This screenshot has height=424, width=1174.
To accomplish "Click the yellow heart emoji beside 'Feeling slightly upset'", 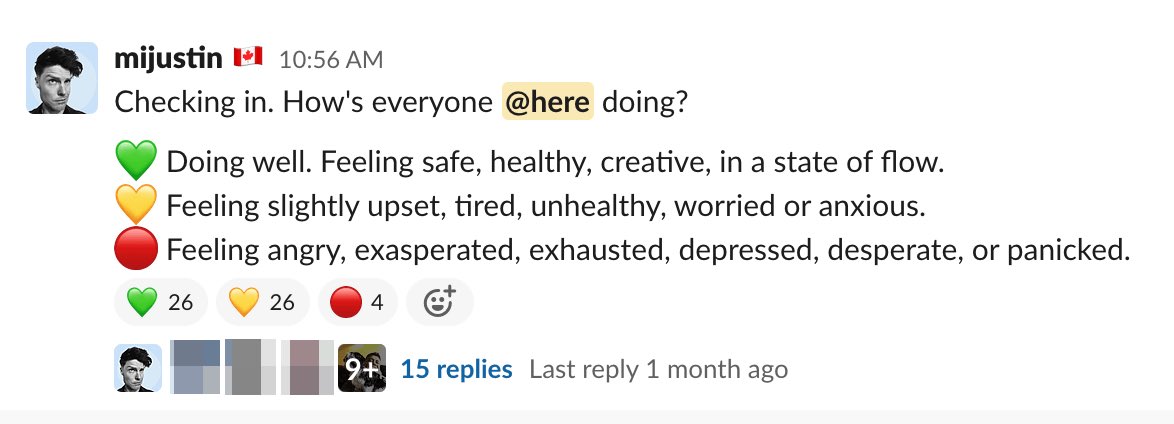I will click(x=137, y=206).
